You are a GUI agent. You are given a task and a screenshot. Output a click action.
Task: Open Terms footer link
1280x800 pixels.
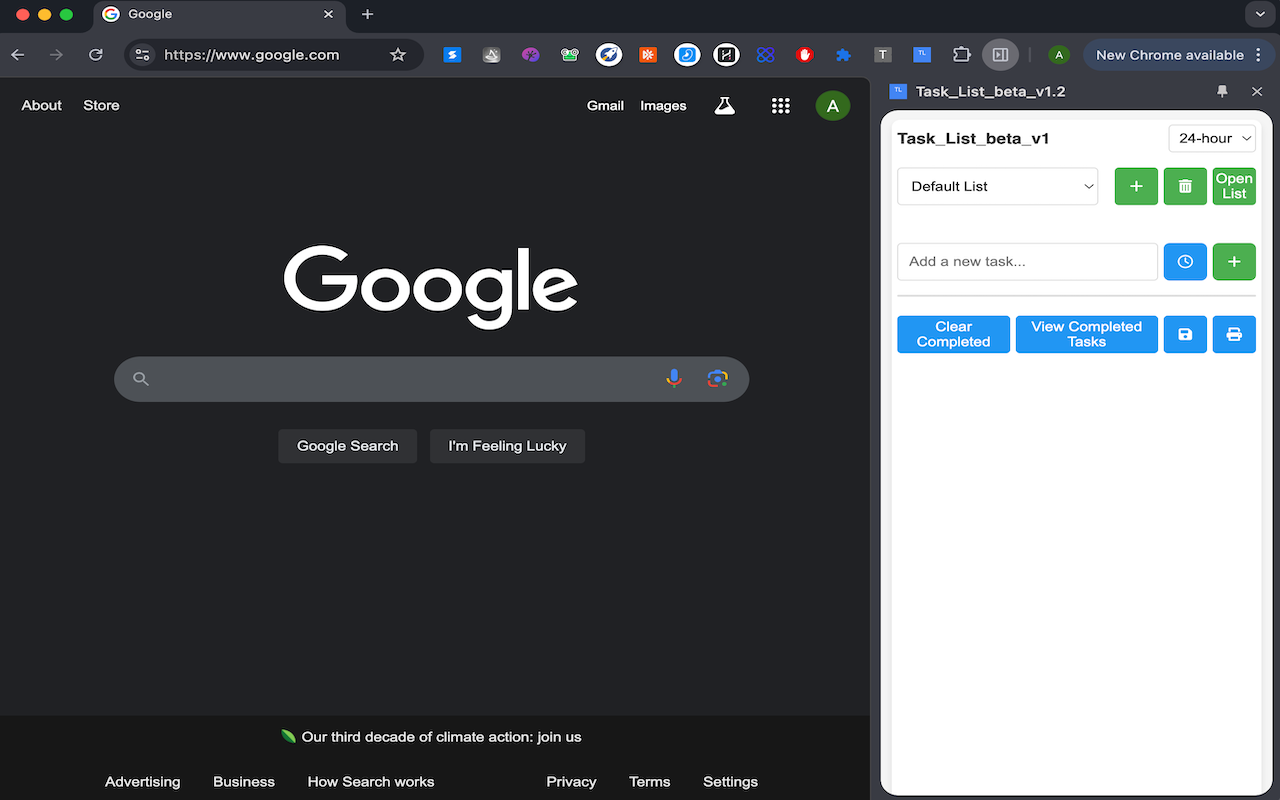pos(650,782)
